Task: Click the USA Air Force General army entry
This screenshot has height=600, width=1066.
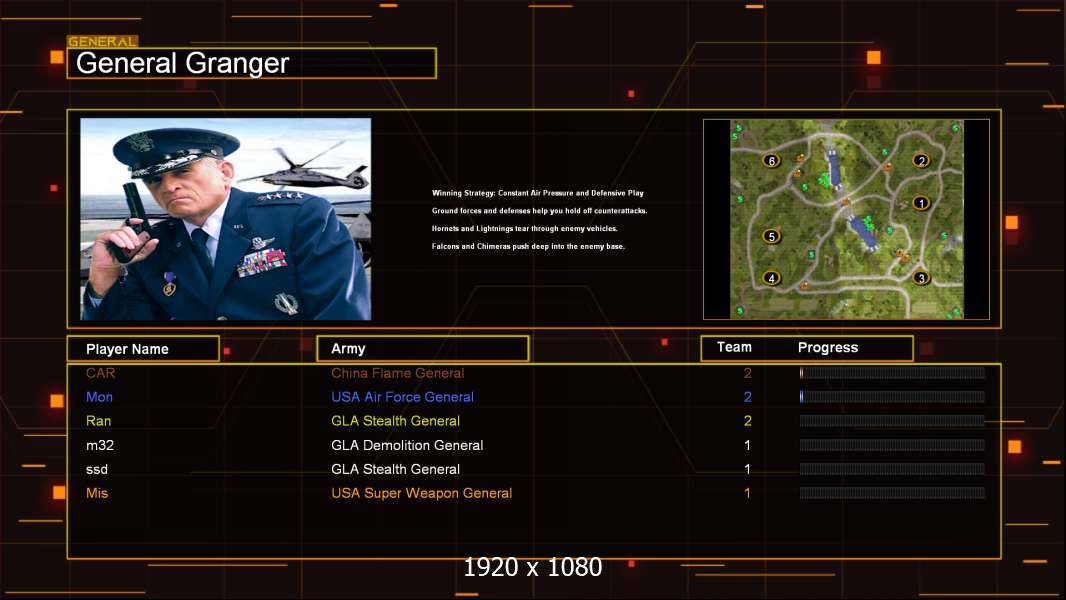Action: coord(402,397)
